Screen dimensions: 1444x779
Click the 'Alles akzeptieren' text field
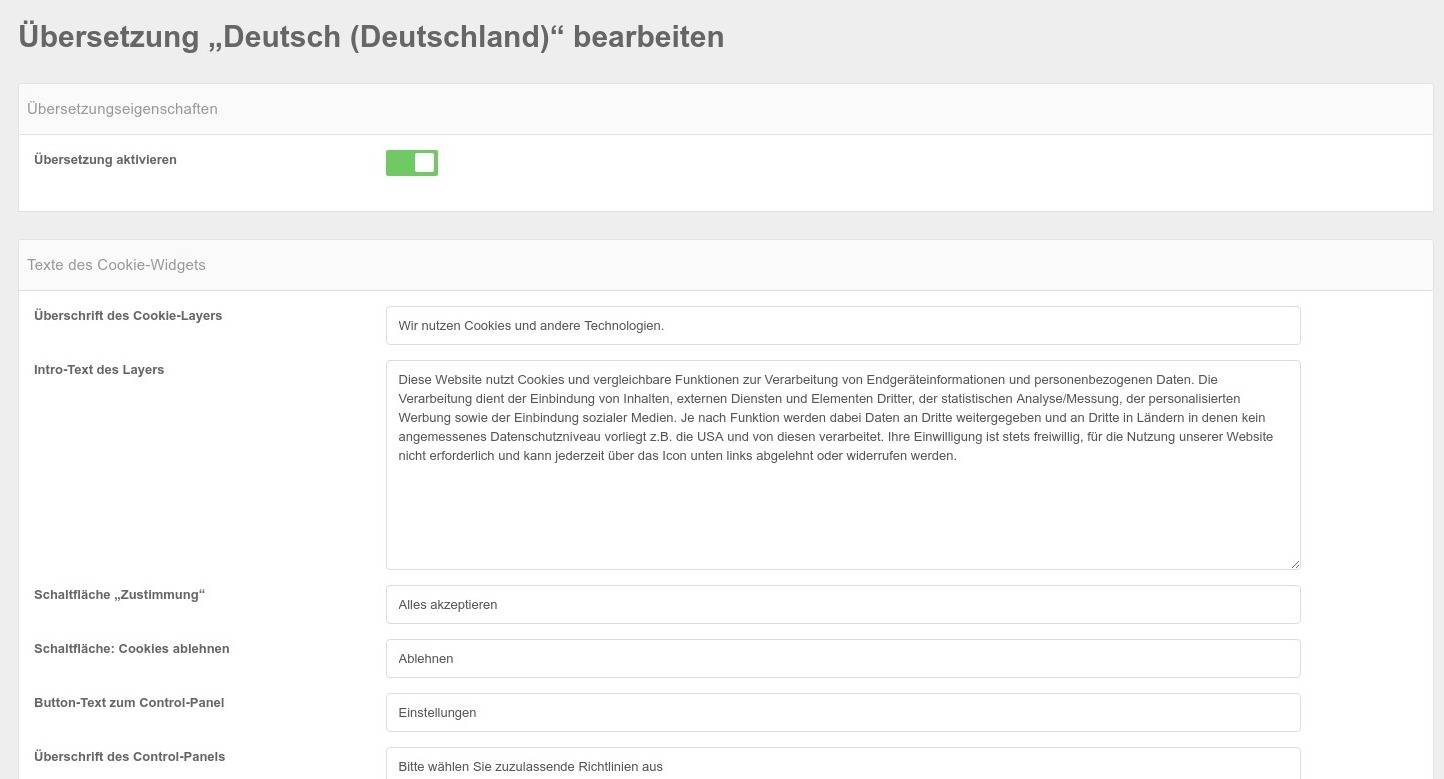[x=842, y=604]
